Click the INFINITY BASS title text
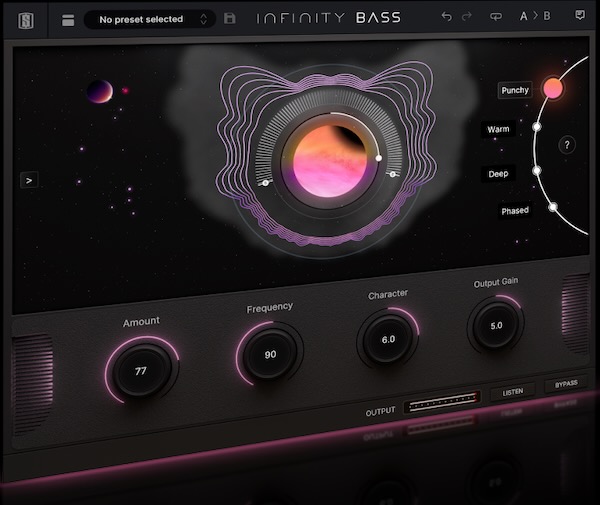Viewport: 600px width, 505px height. click(x=329, y=18)
